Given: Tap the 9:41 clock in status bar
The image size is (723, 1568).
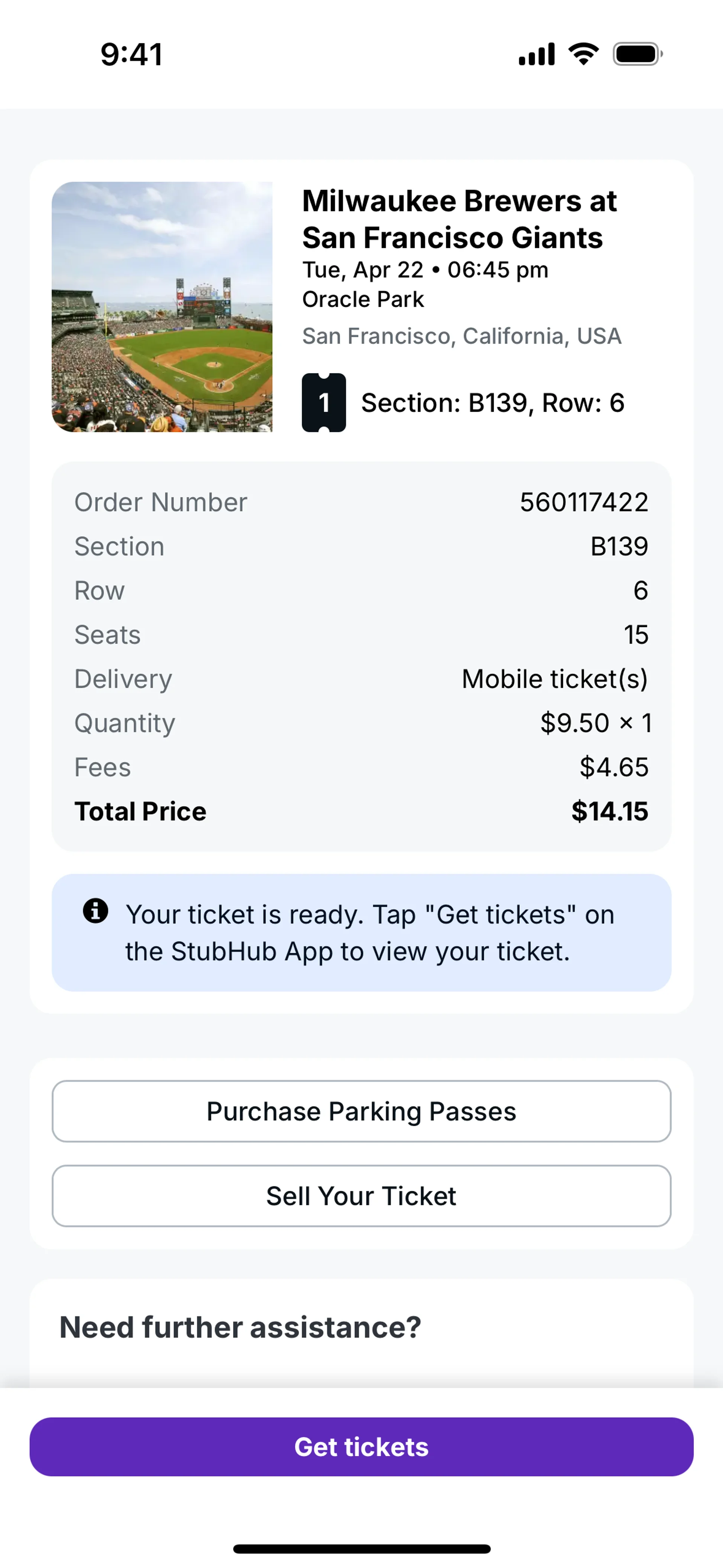Looking at the screenshot, I should (x=131, y=54).
